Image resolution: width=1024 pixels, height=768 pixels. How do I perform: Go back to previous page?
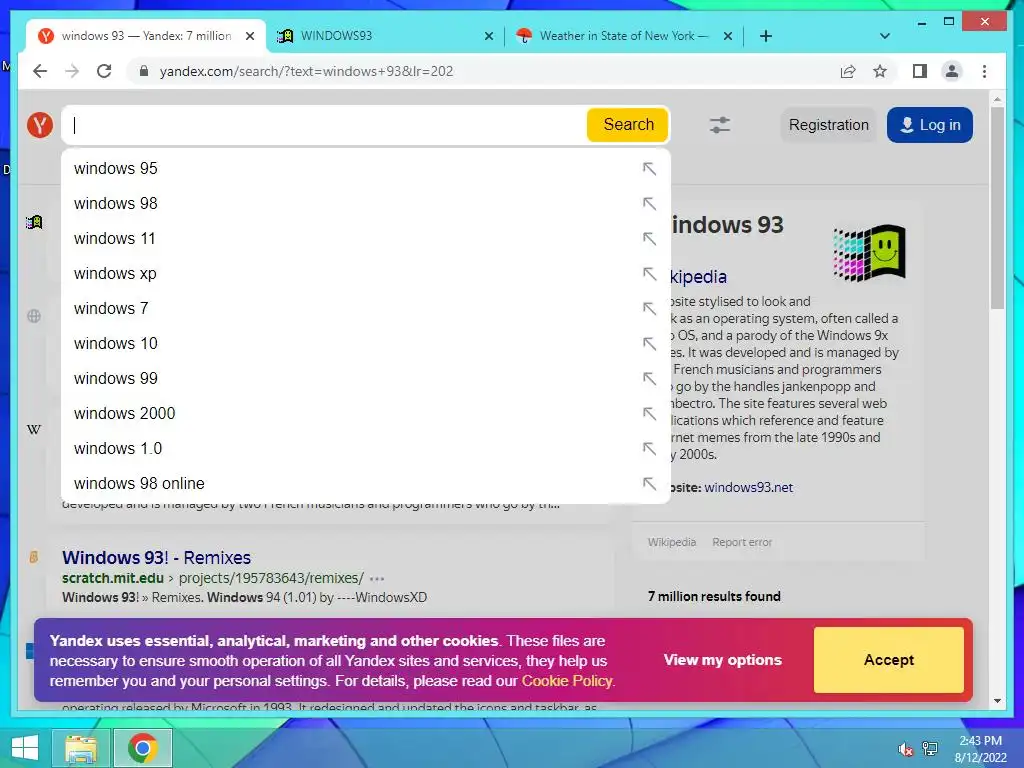40,71
